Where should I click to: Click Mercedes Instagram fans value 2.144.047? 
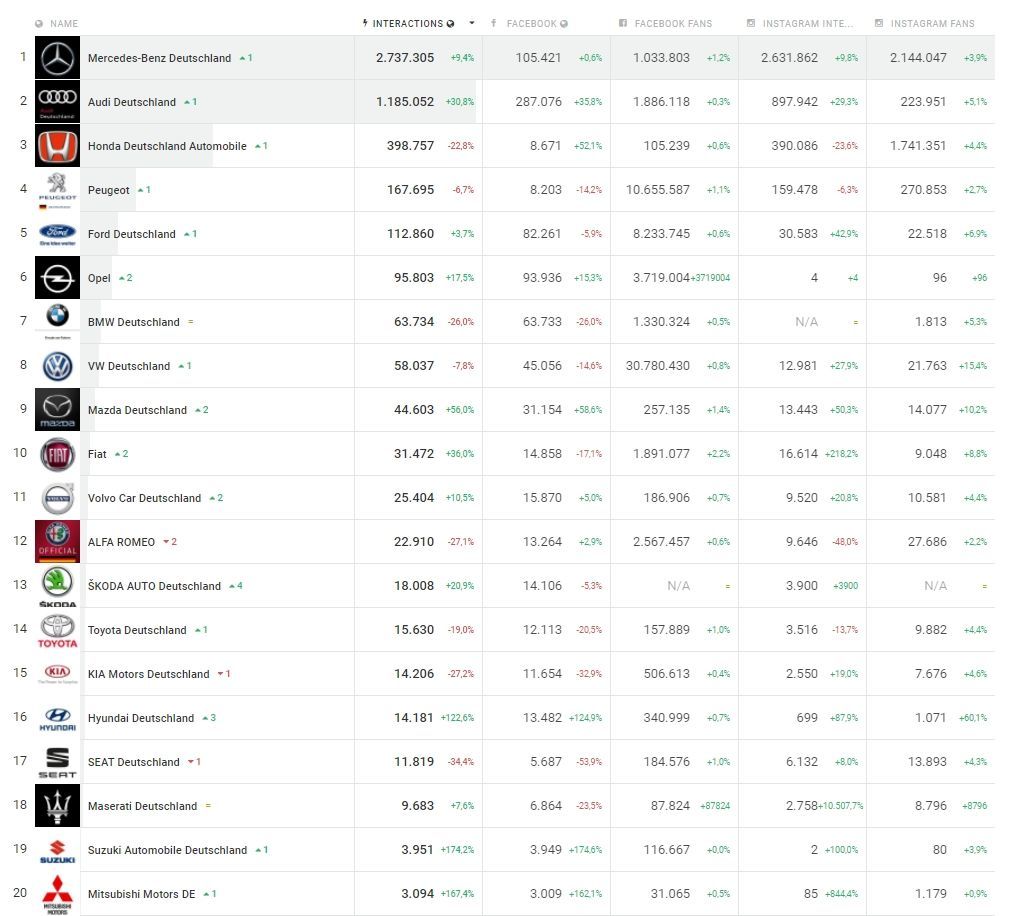tap(918, 57)
